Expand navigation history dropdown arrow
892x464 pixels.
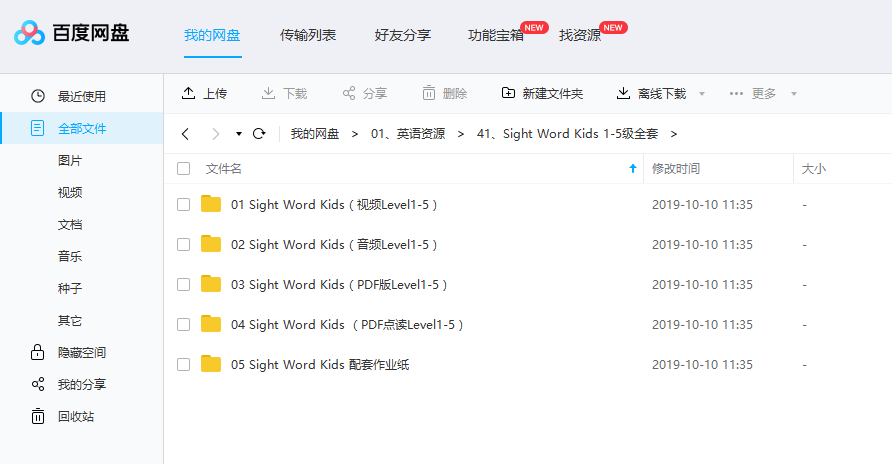pyautogui.click(x=239, y=133)
